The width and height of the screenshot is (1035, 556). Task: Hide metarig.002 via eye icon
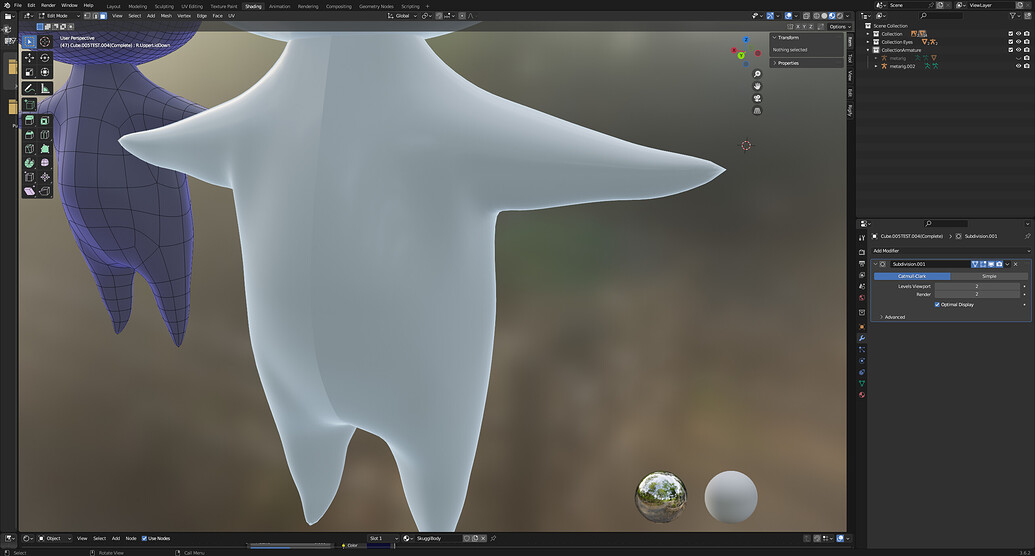tap(1018, 66)
